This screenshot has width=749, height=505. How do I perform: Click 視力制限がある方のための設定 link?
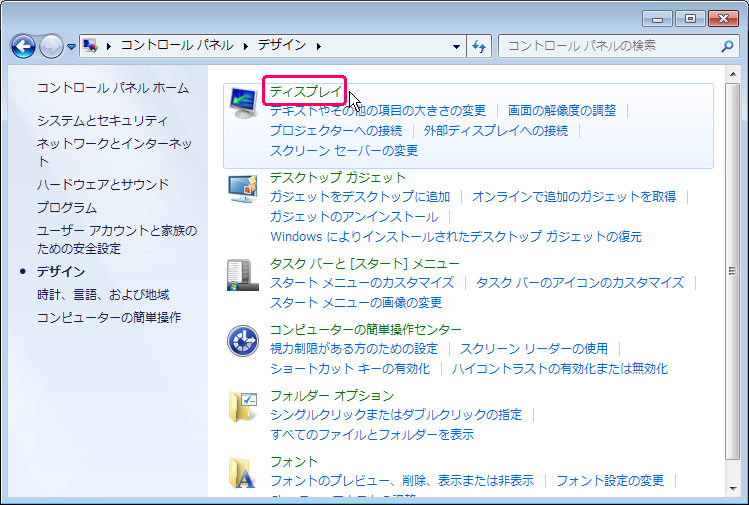point(354,348)
